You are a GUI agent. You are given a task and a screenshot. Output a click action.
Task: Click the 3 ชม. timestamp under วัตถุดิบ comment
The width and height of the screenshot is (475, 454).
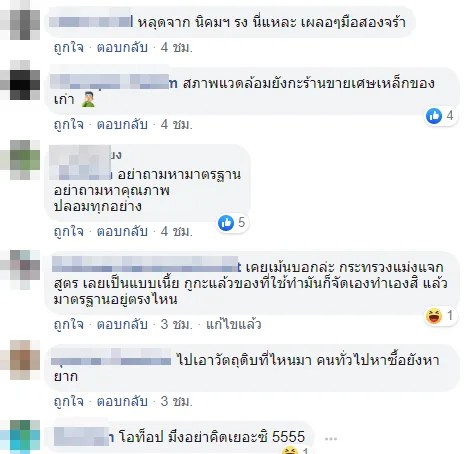click(x=177, y=401)
